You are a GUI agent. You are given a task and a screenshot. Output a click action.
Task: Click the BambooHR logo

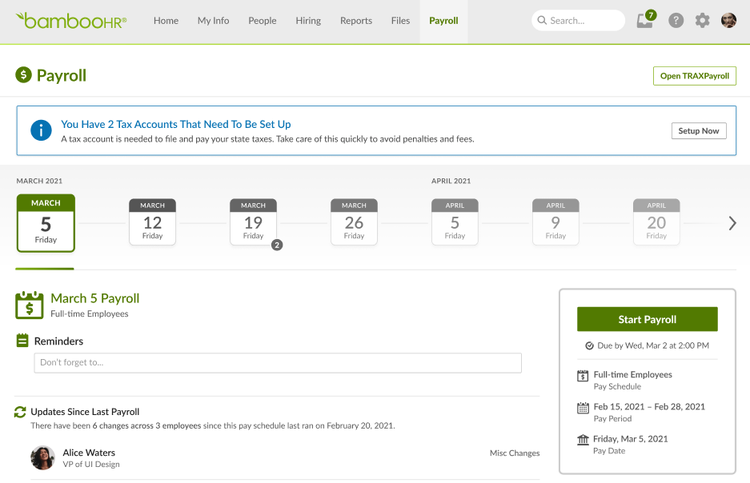pyautogui.click(x=71, y=21)
